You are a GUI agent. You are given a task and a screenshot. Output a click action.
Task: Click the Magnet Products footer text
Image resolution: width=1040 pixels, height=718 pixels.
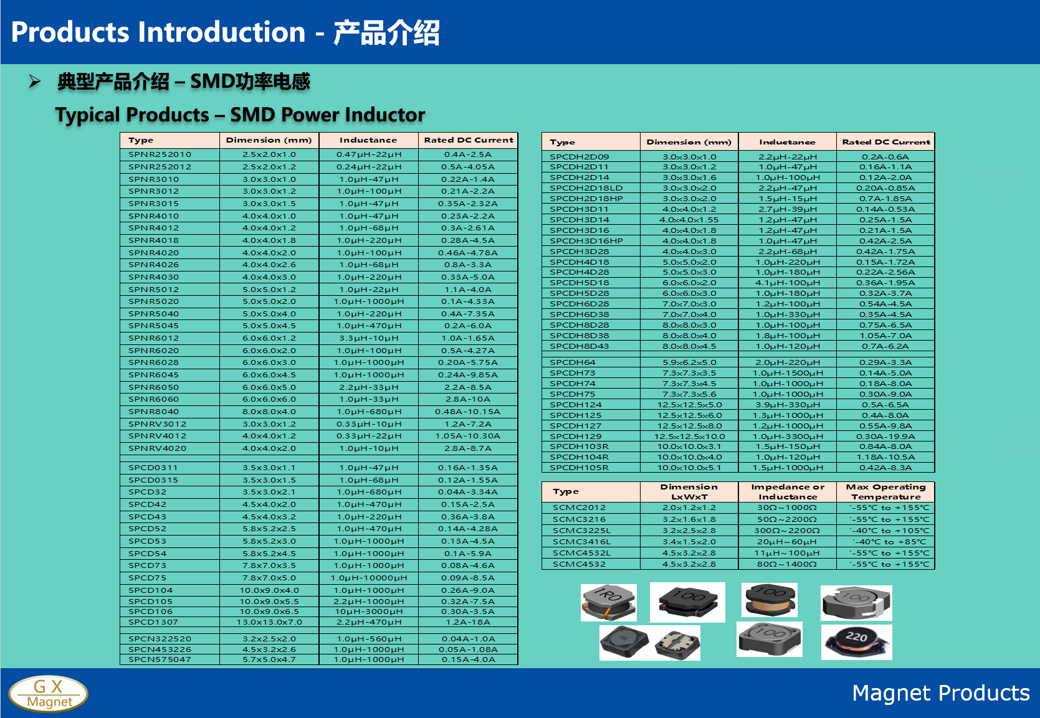(x=940, y=693)
